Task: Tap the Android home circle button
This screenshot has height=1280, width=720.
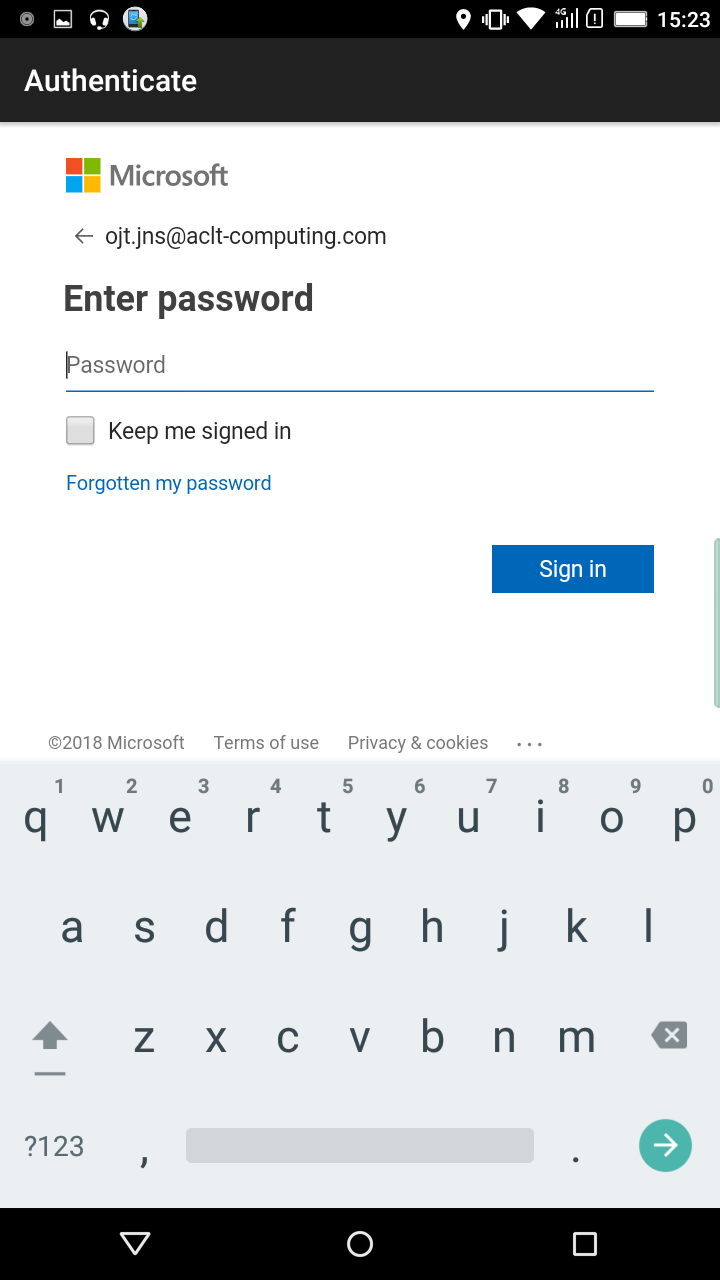Action: (360, 1243)
